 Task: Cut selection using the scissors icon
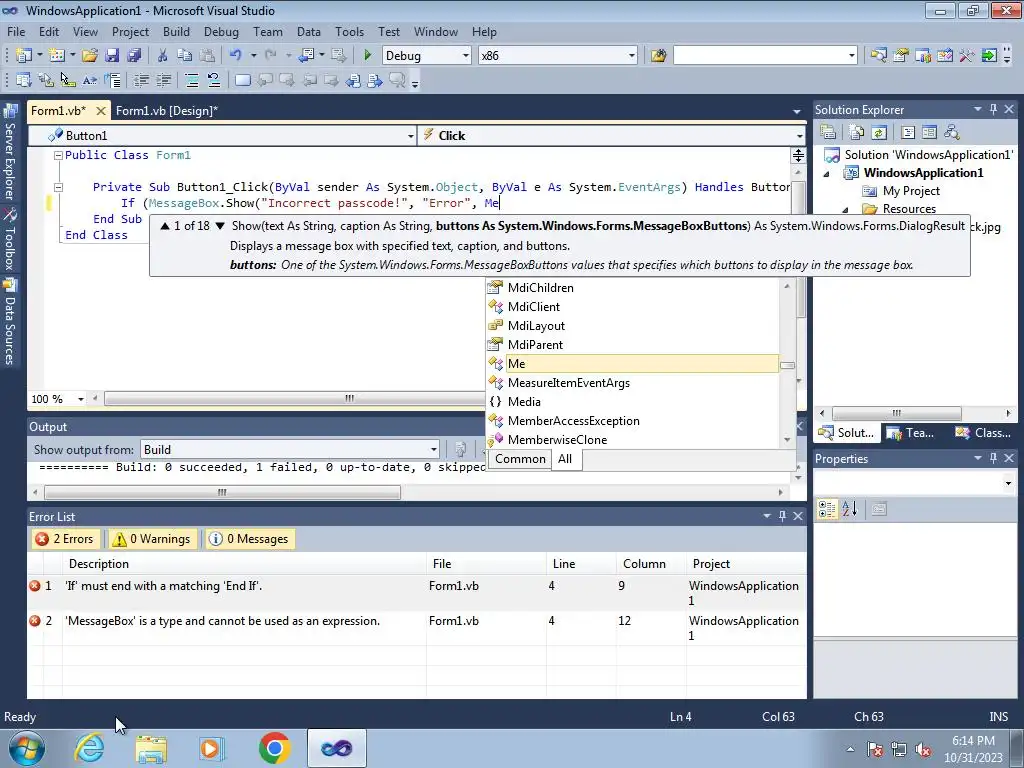click(163, 56)
